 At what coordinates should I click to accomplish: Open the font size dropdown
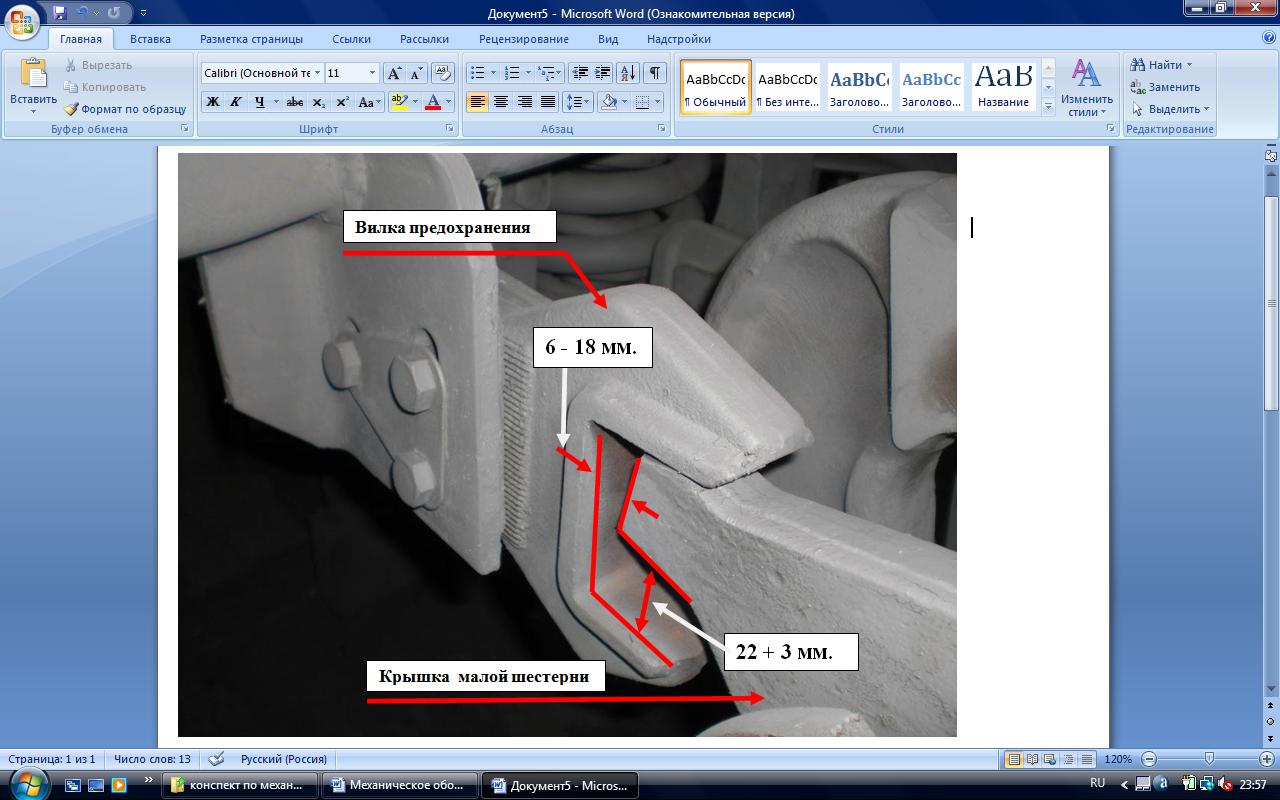pyautogui.click(x=373, y=73)
